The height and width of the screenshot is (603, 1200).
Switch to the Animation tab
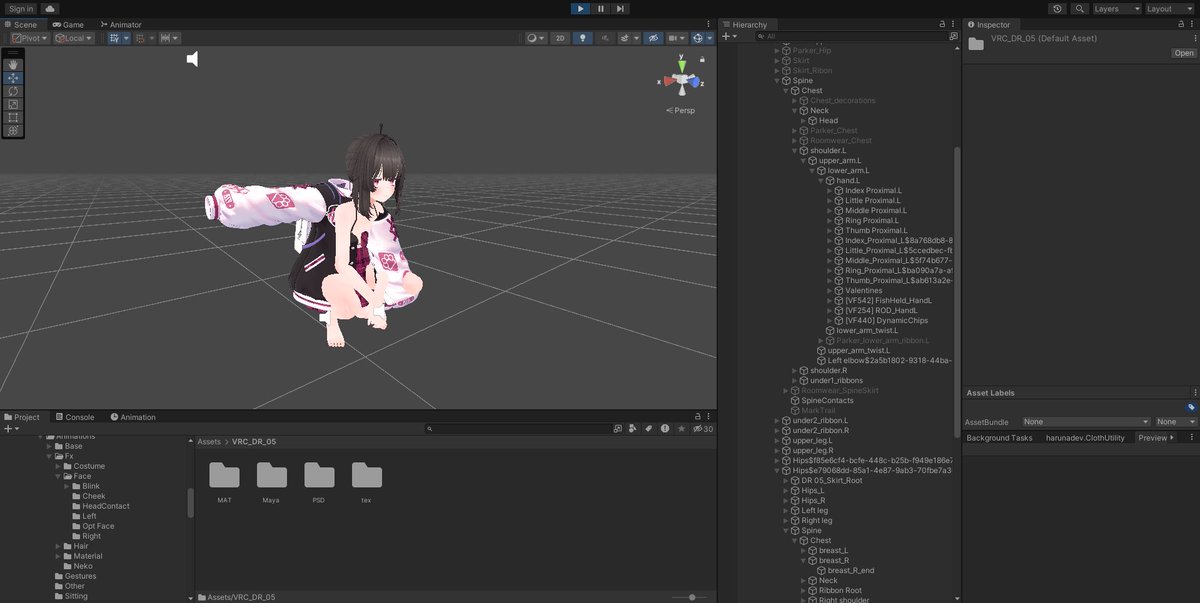[132, 417]
